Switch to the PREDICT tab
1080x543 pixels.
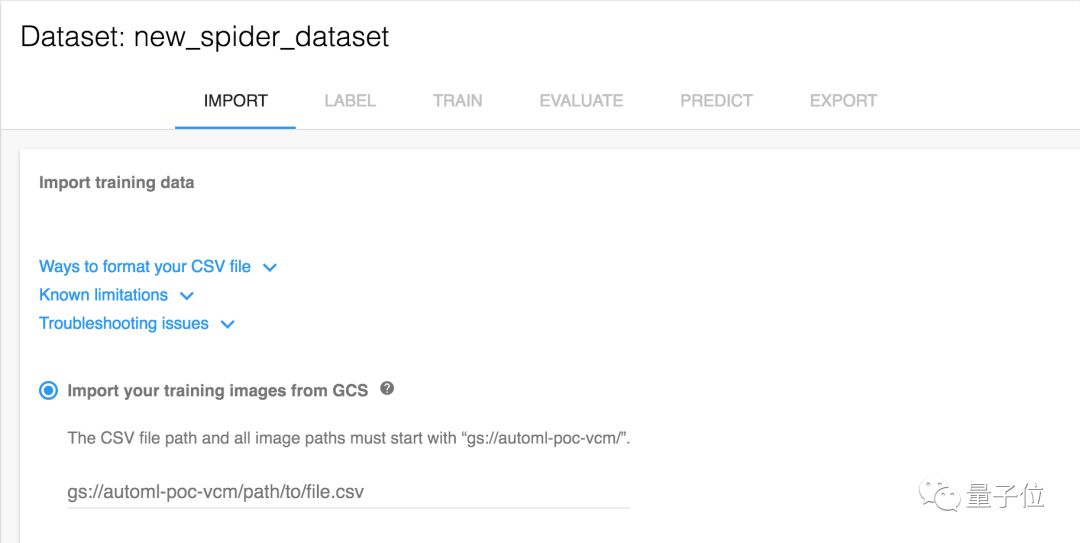coord(716,101)
